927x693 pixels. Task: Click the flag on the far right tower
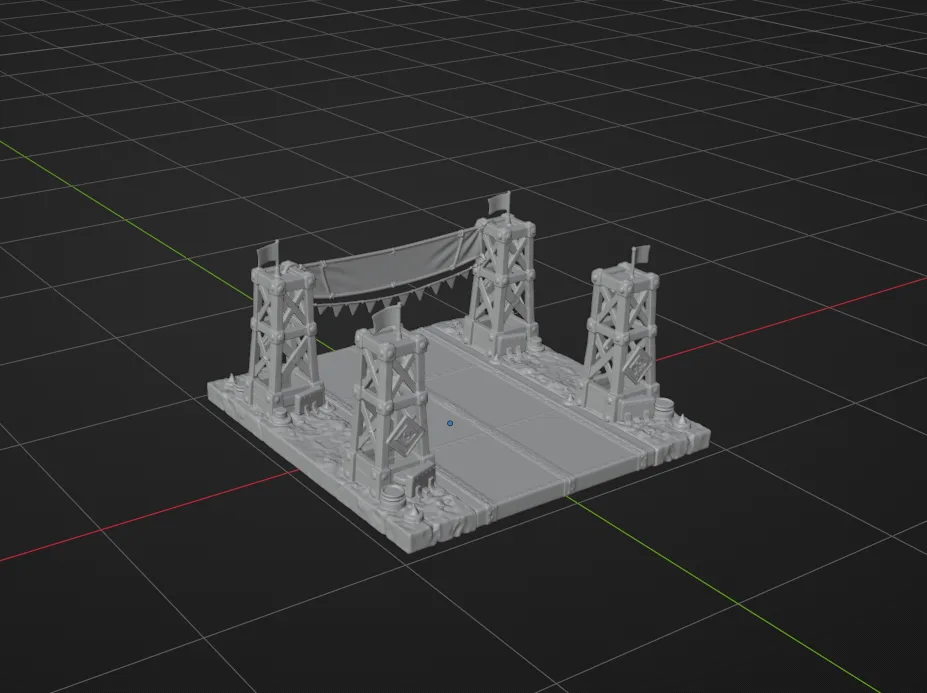pyautogui.click(x=640, y=254)
